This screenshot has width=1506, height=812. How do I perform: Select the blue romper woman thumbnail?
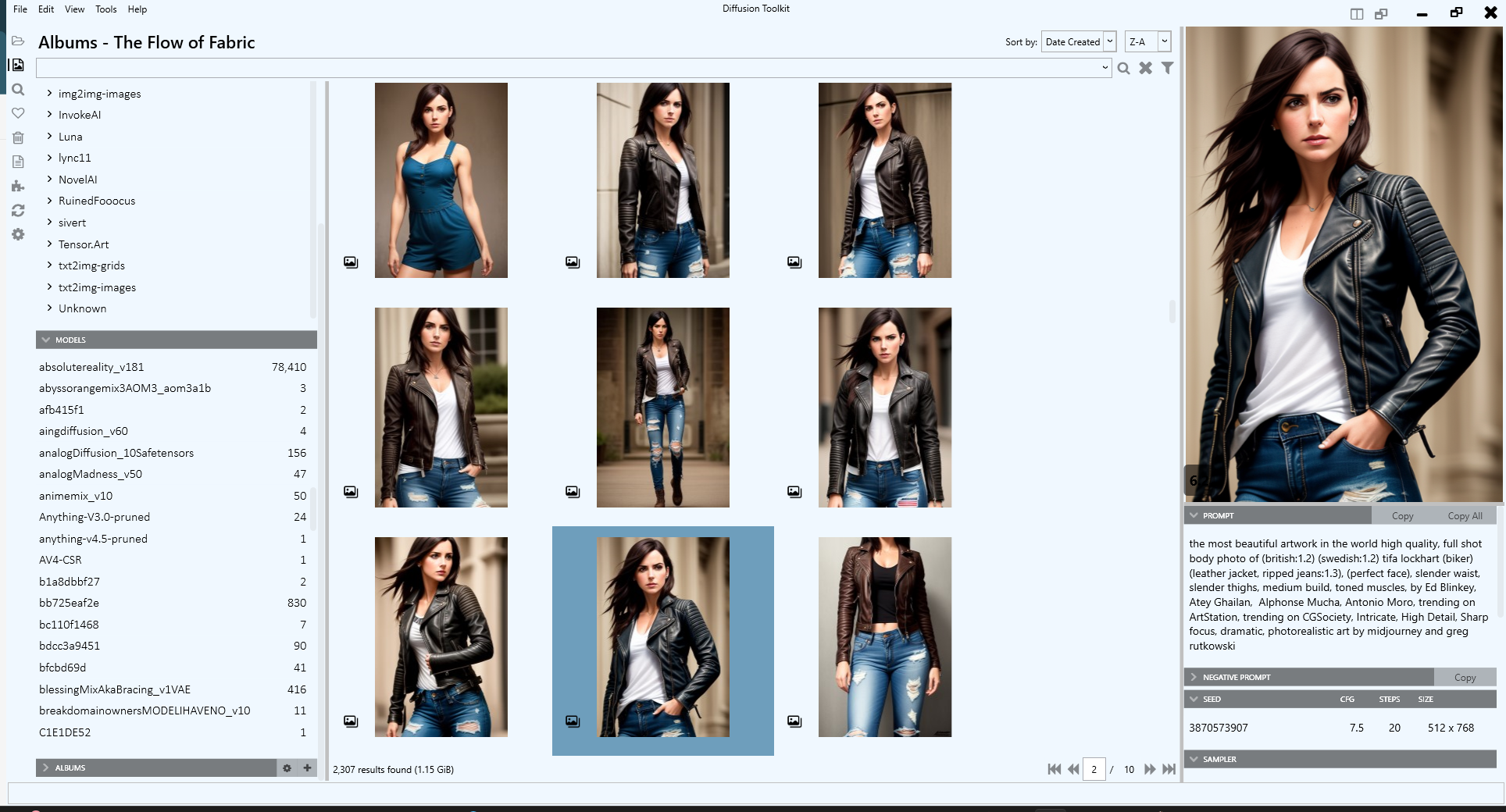tap(441, 180)
